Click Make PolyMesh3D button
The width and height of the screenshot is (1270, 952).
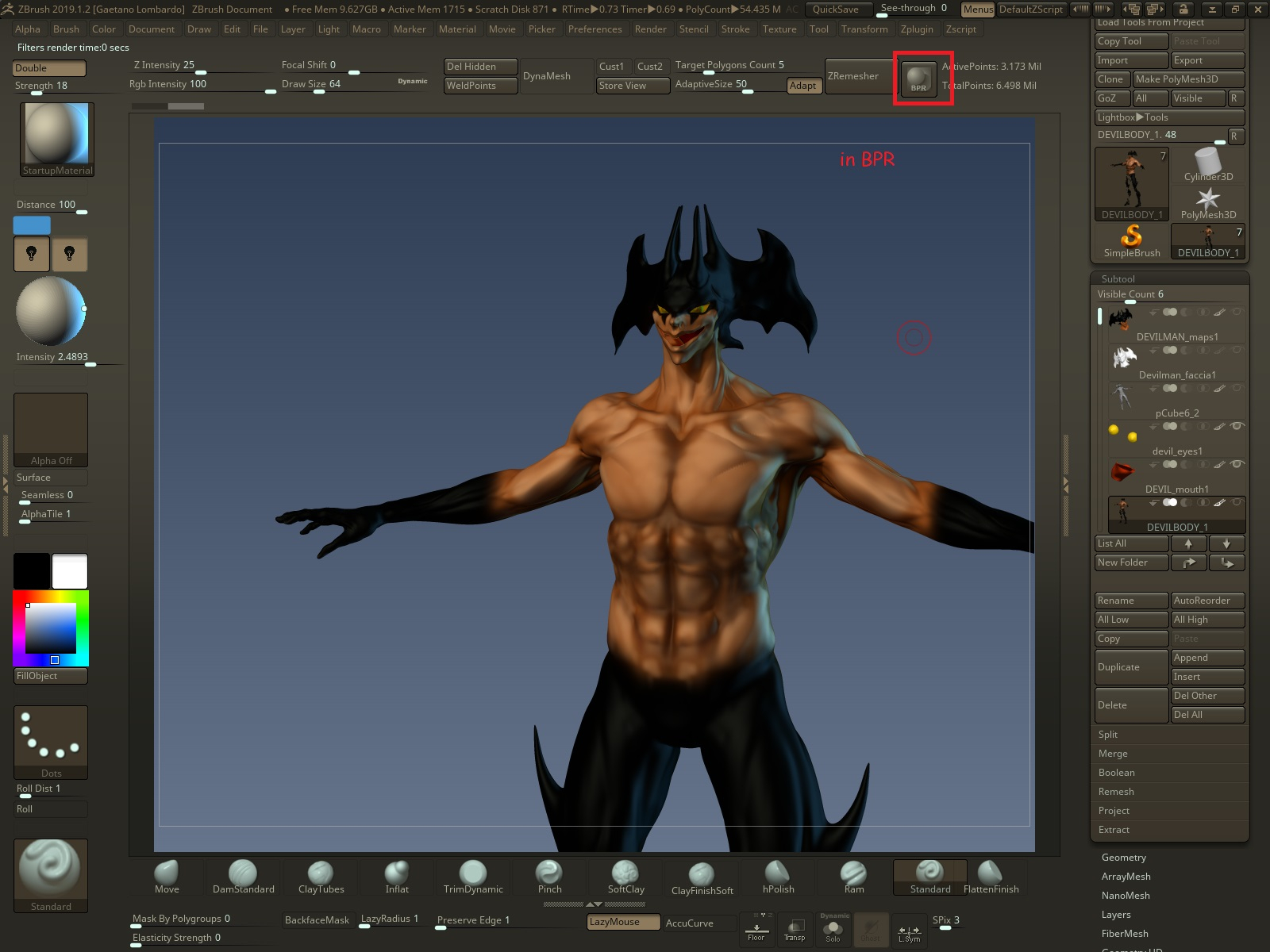pos(1188,79)
